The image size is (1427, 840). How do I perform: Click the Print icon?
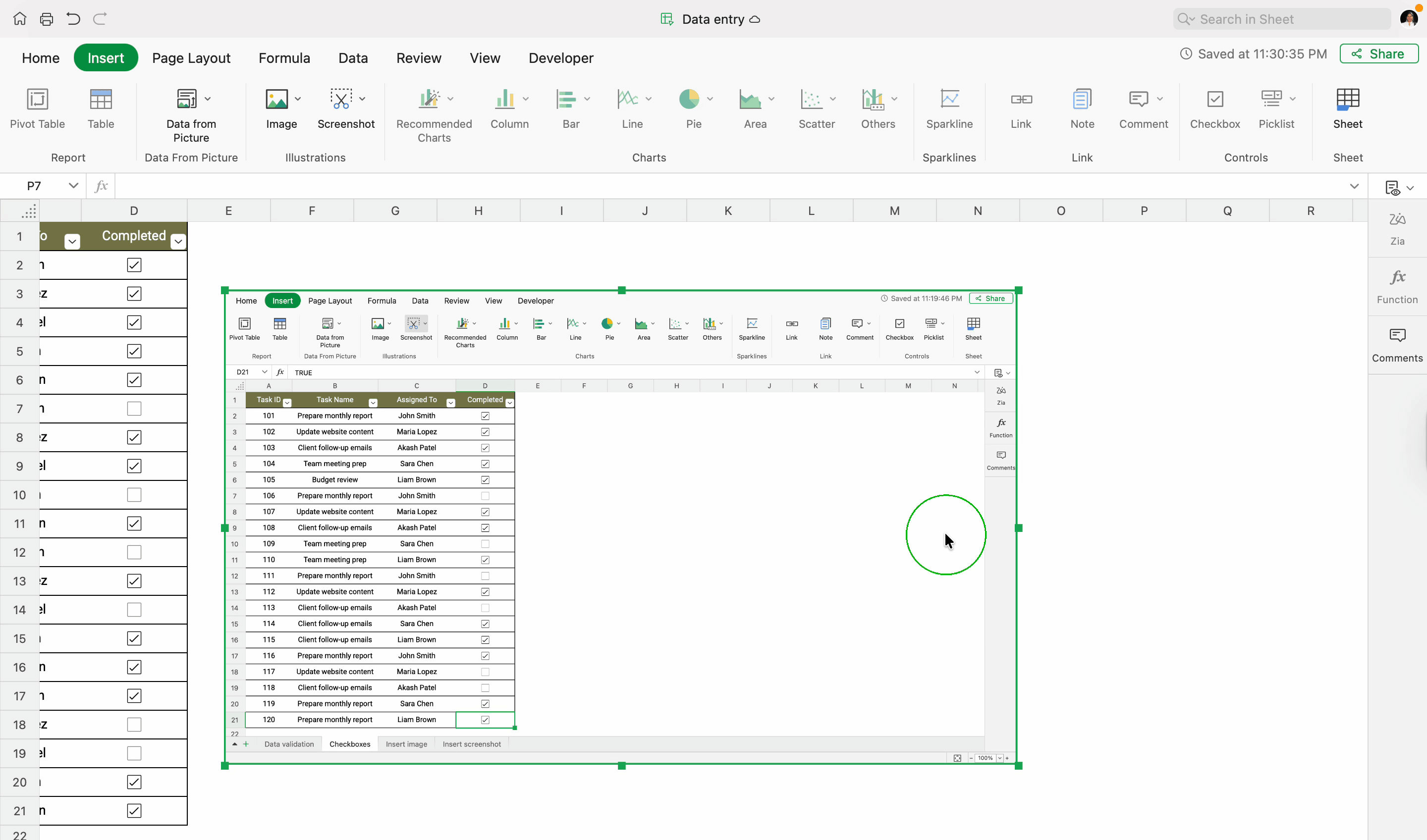[47, 19]
